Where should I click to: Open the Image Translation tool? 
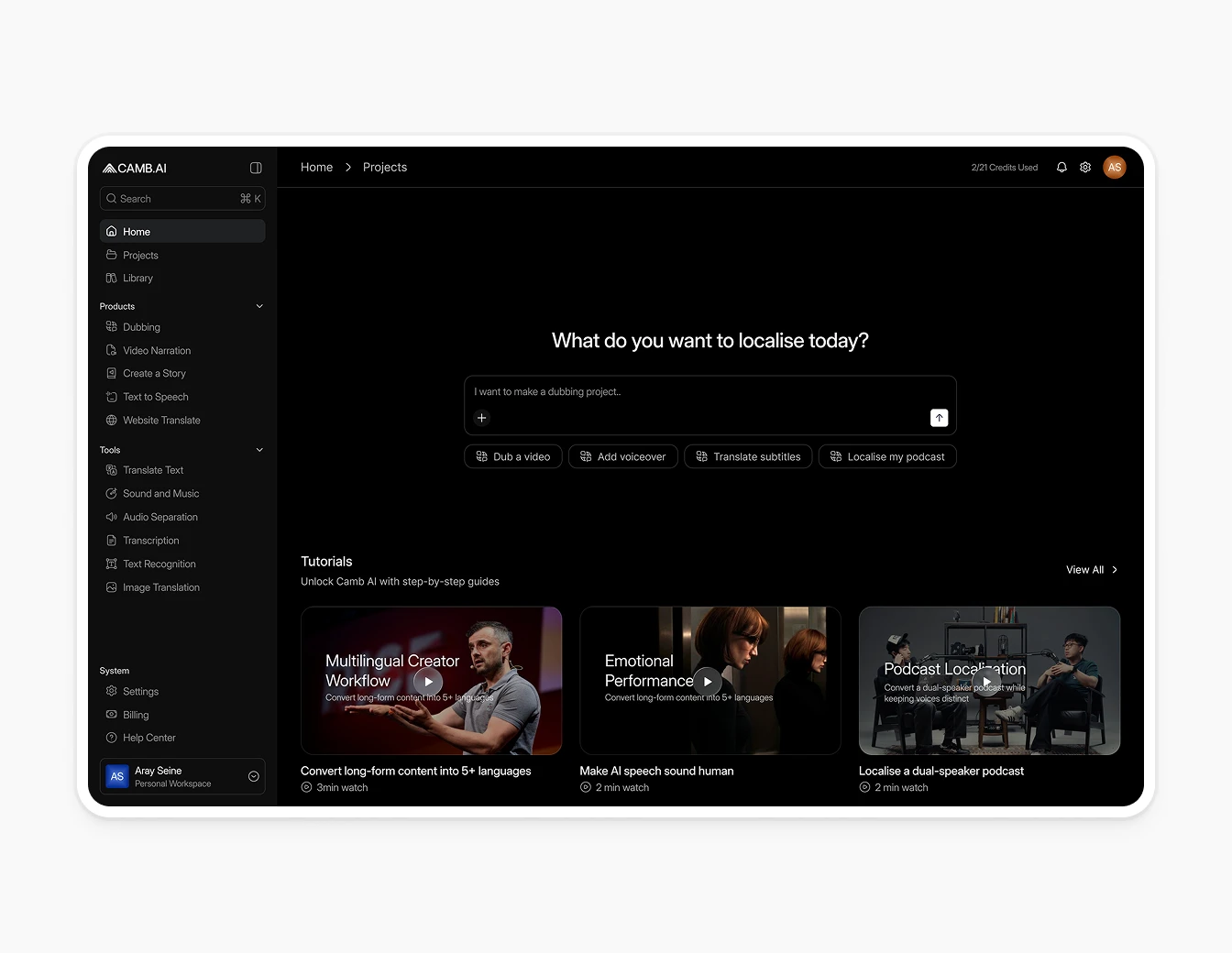point(161,586)
